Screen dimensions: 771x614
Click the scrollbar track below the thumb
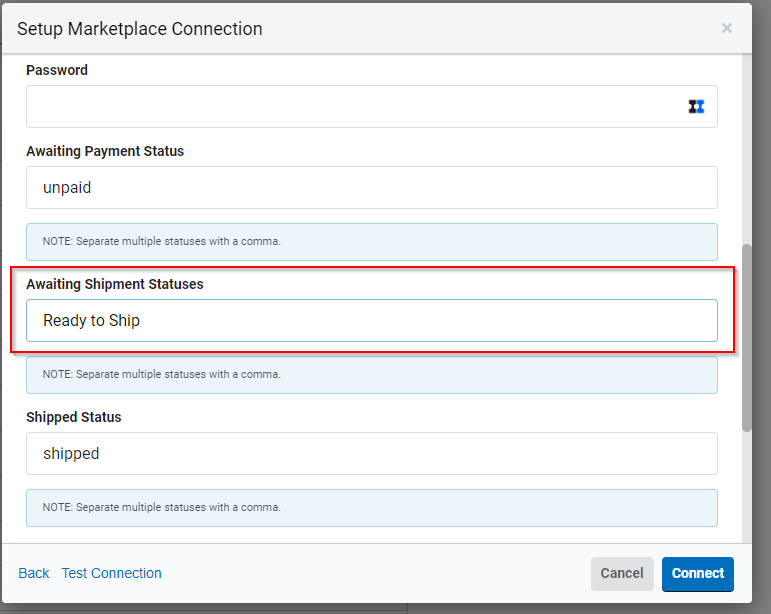tap(746, 490)
